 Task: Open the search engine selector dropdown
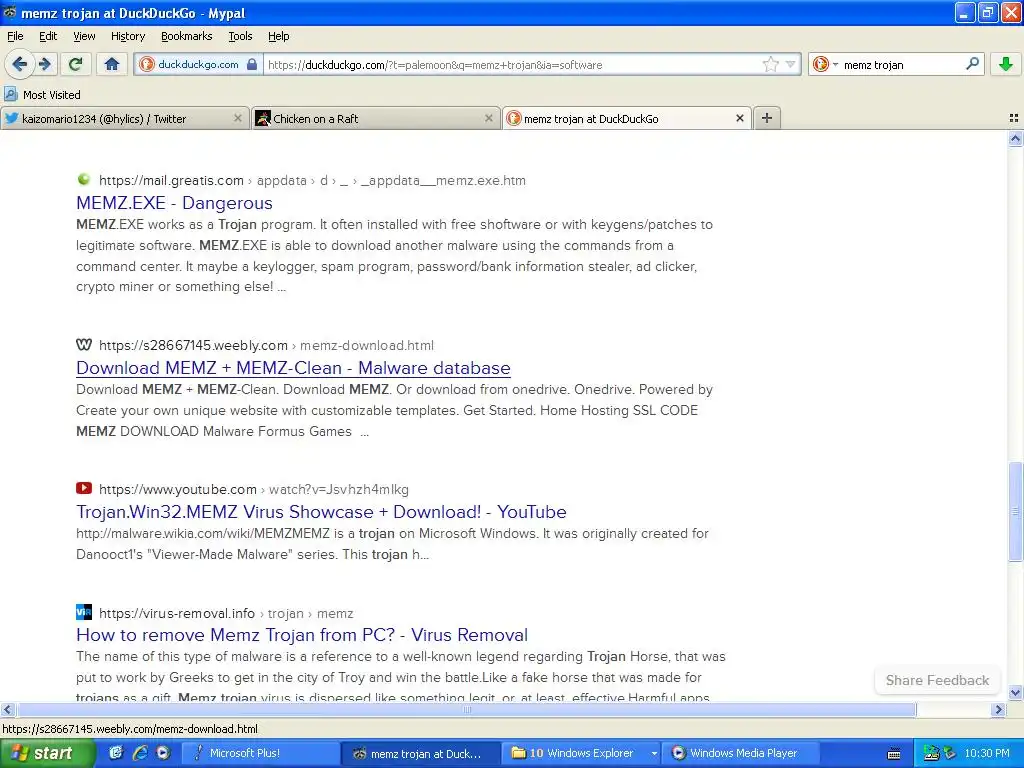pyautogui.click(x=825, y=64)
